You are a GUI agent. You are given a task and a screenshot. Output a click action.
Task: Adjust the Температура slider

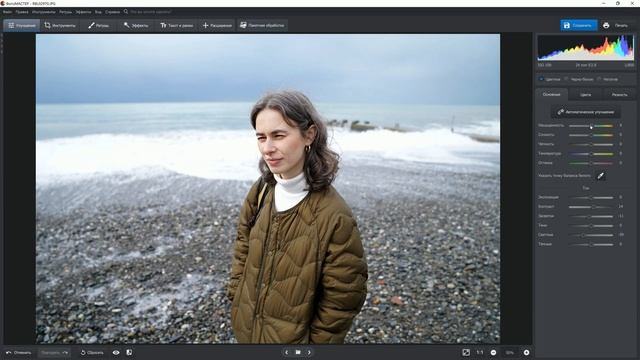[591, 154]
